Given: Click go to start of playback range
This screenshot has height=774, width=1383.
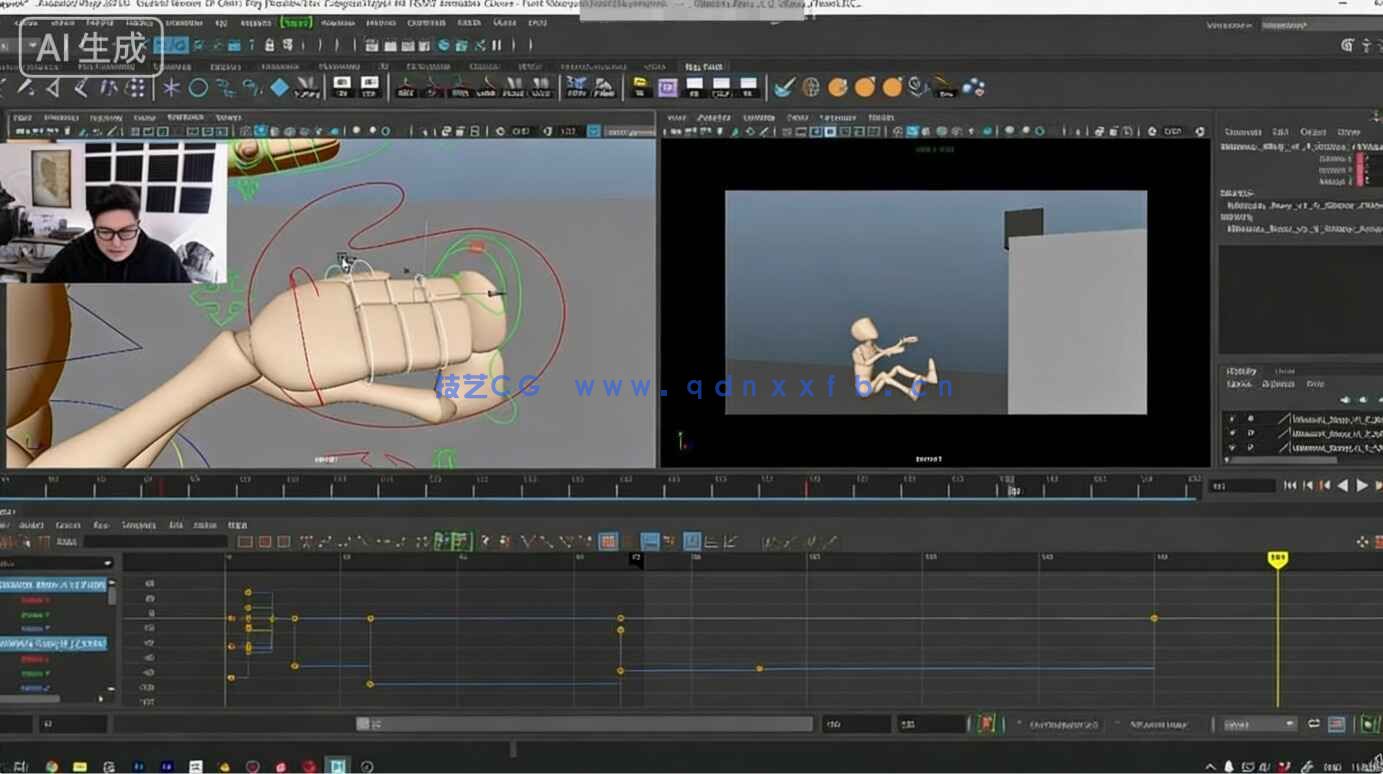Looking at the screenshot, I should [x=1290, y=486].
